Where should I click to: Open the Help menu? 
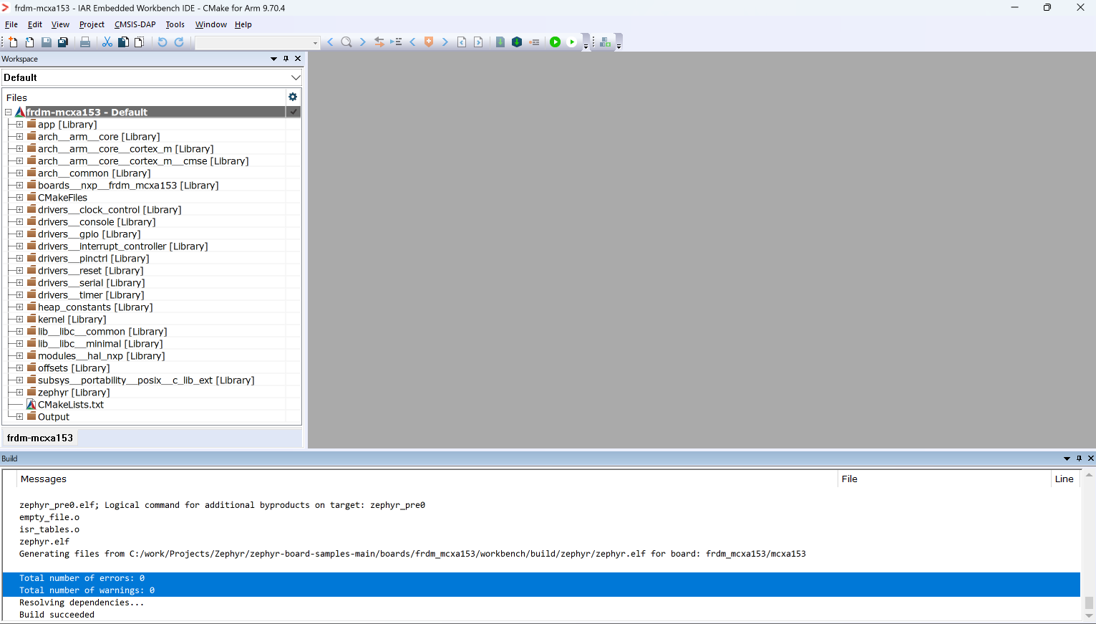pyautogui.click(x=243, y=24)
